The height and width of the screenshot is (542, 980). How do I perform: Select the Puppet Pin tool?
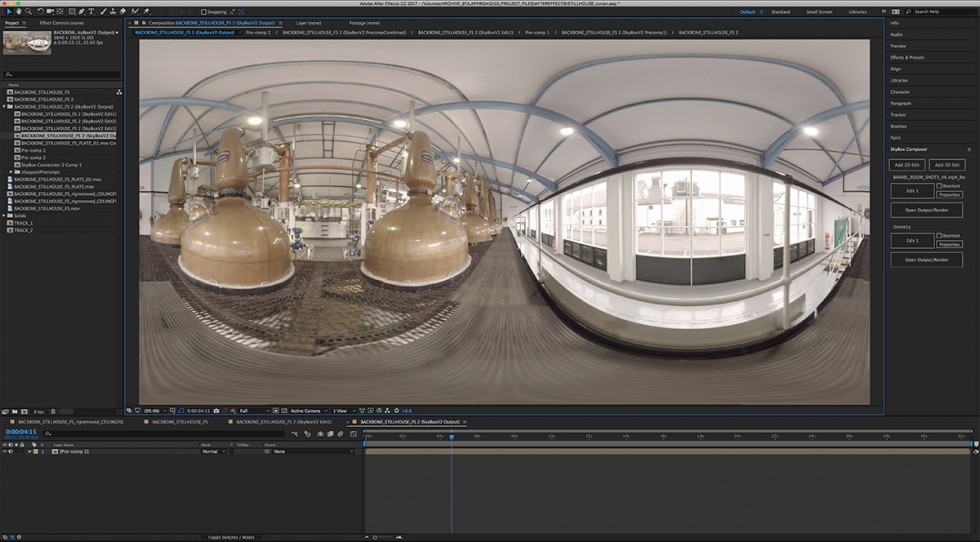point(146,11)
